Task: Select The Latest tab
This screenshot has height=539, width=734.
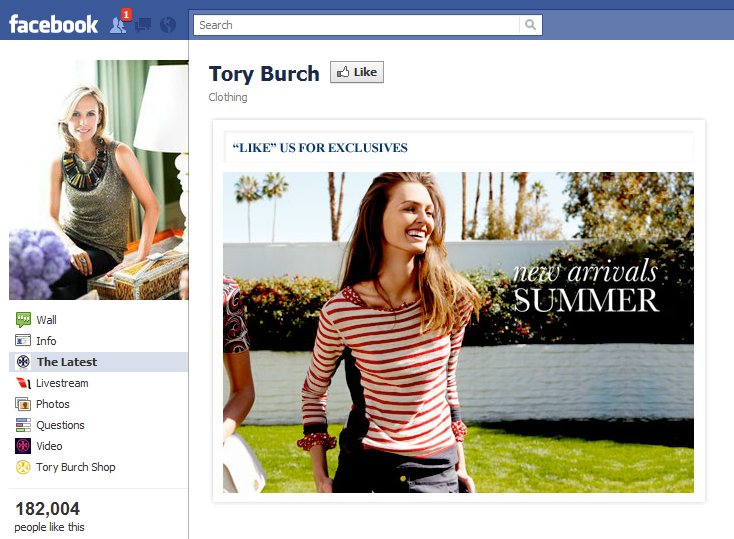Action: [x=99, y=362]
